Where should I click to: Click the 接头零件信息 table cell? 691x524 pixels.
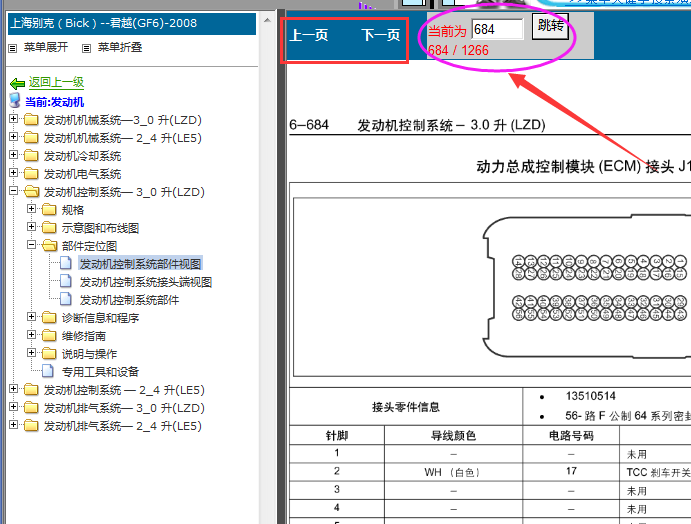tap(406, 407)
